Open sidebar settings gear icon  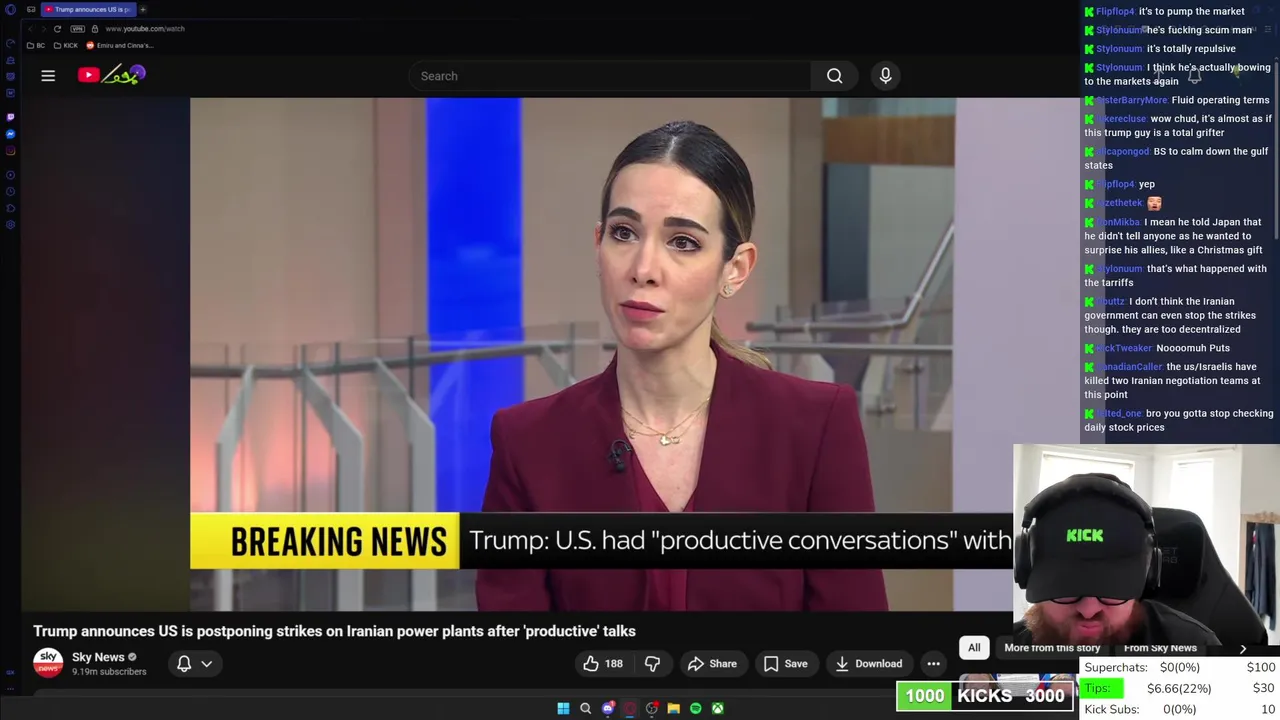click(x=10, y=224)
